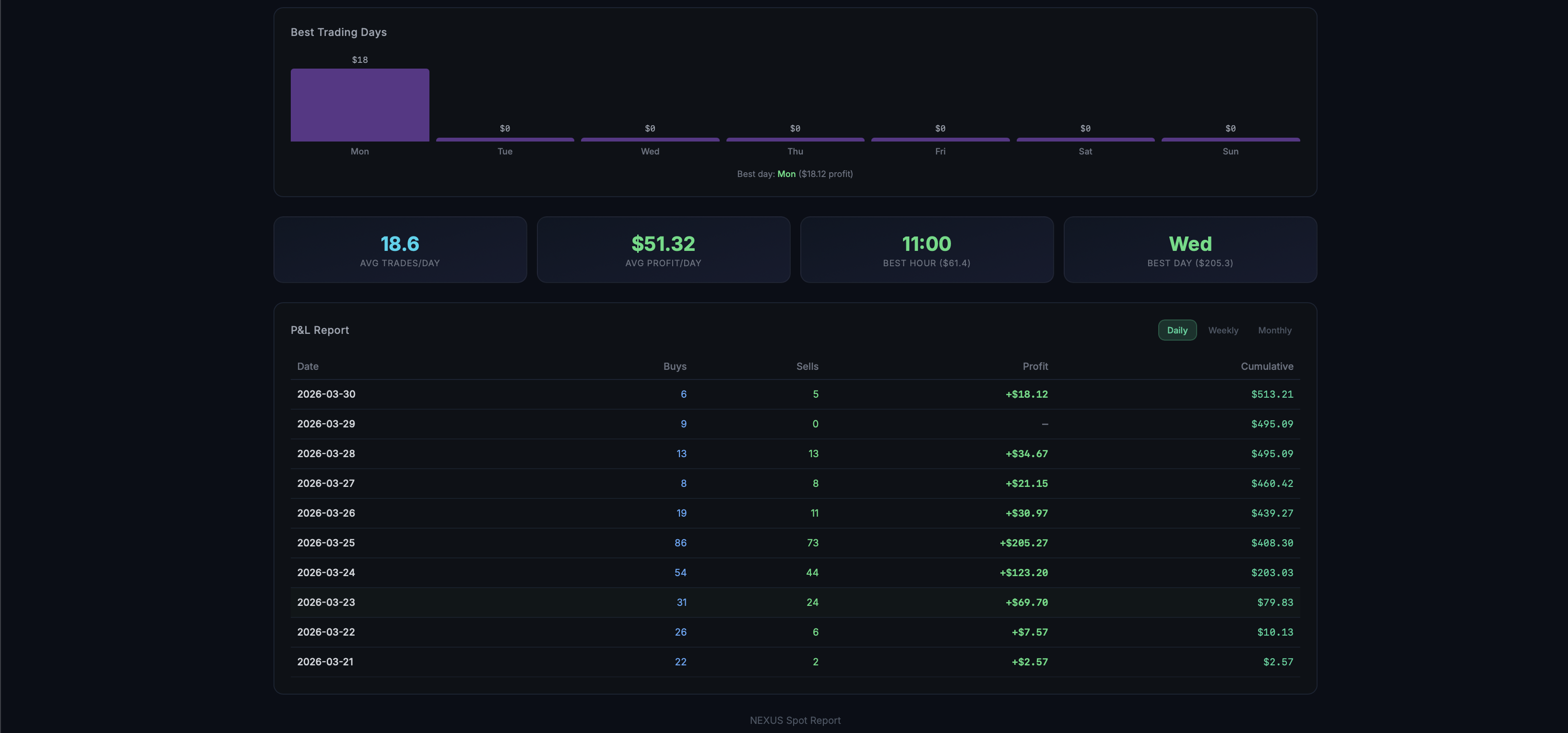Screen dimensions: 1568x733
Task: Click the Mon link in best day summary
Action: click(786, 174)
